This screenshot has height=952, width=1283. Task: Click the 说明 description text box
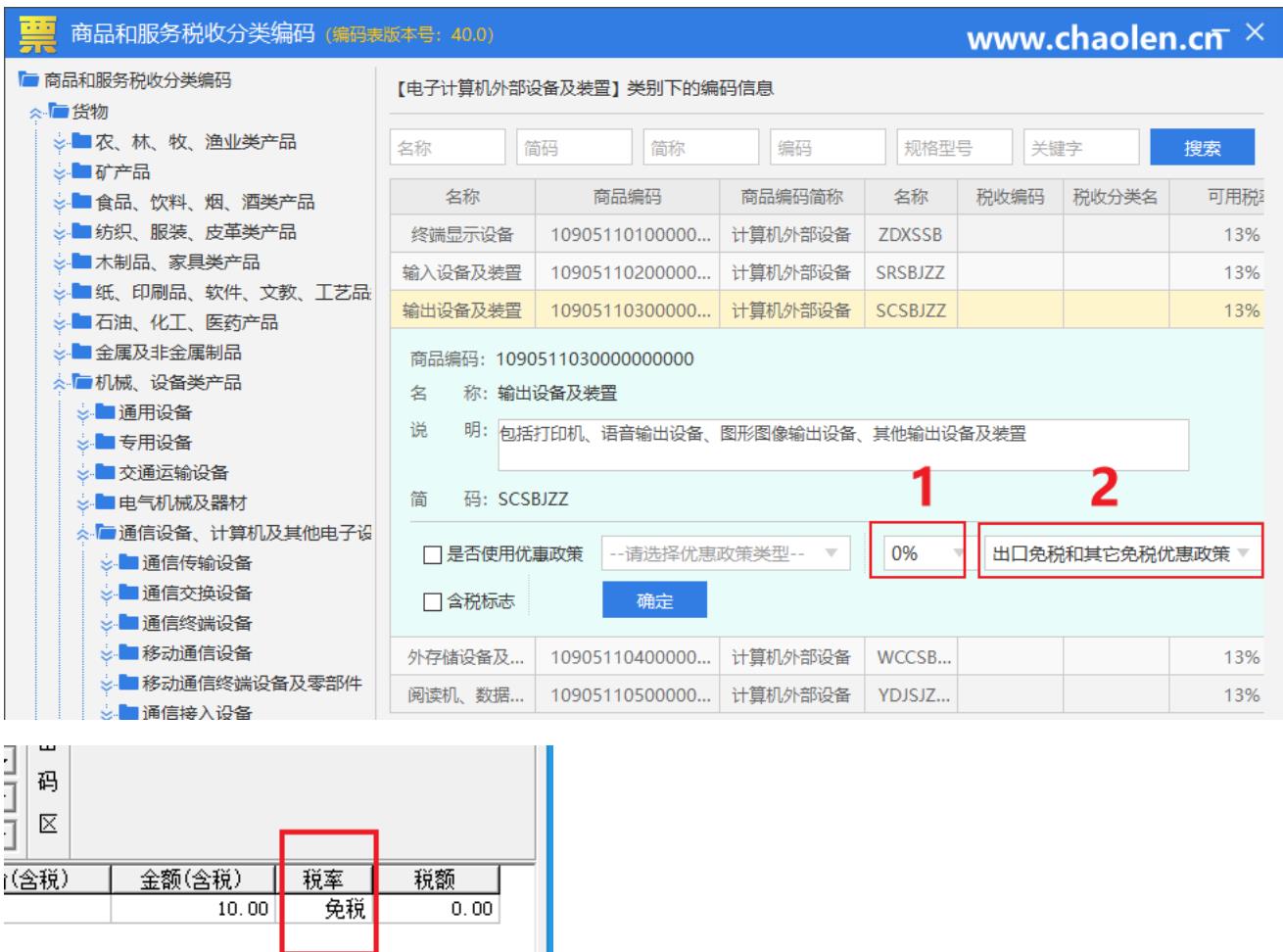(842, 446)
